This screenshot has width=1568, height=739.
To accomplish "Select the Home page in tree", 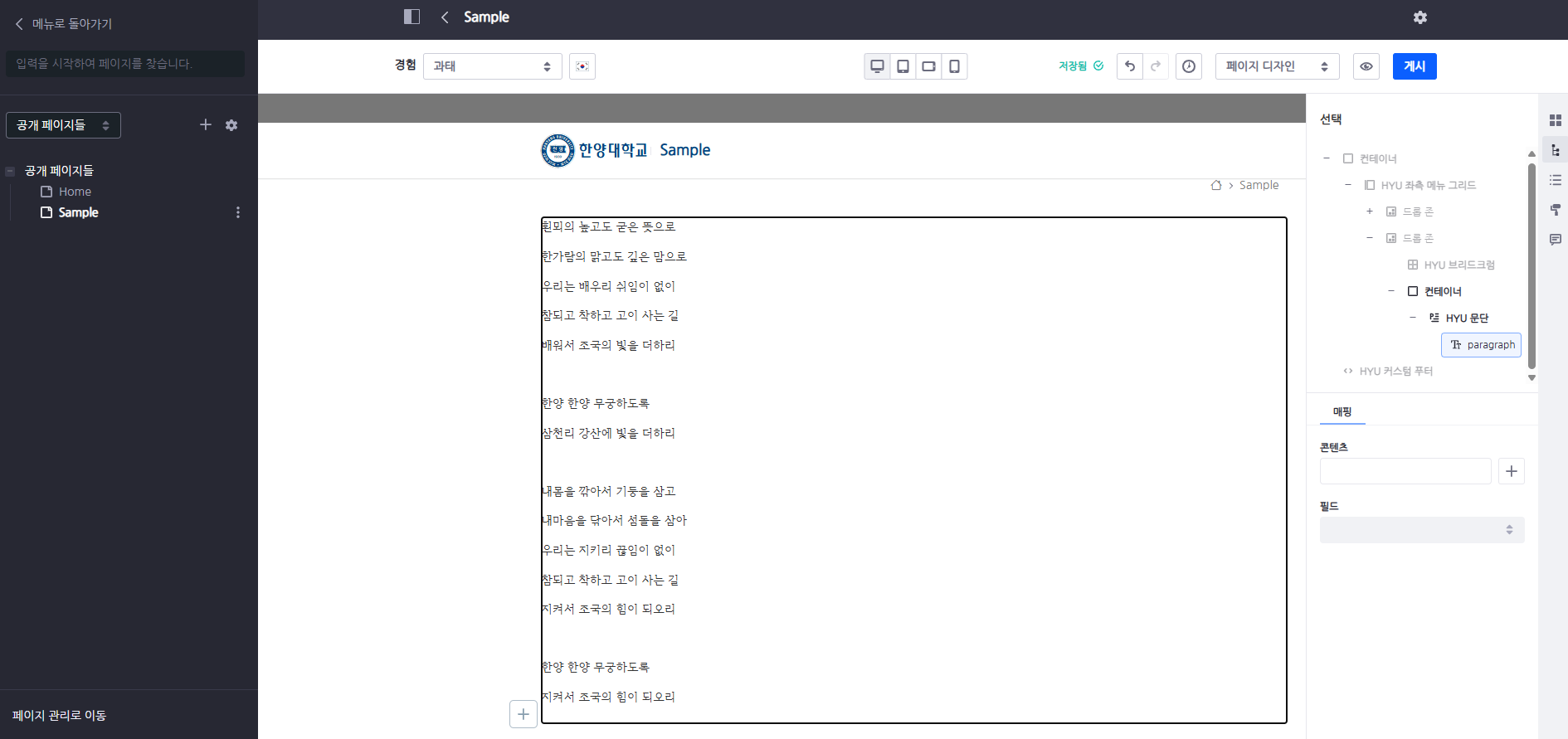I will click(75, 192).
